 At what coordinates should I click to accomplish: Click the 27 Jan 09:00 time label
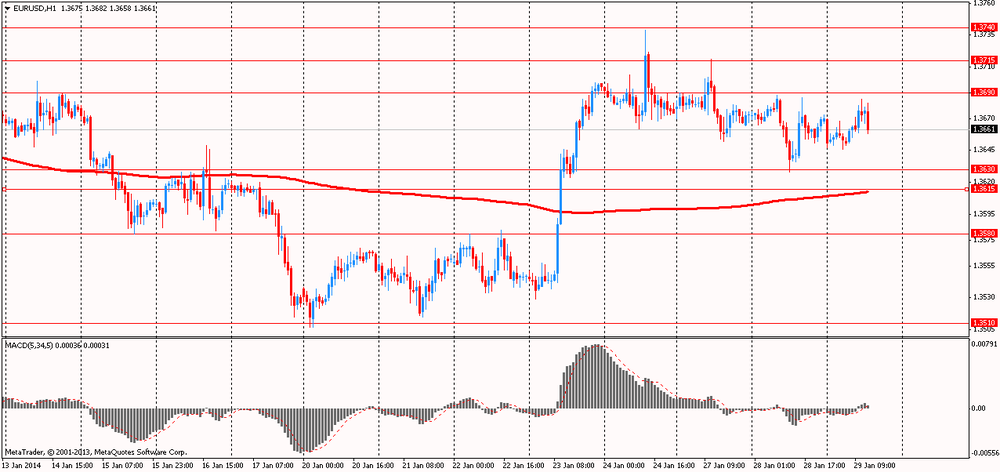[723, 466]
